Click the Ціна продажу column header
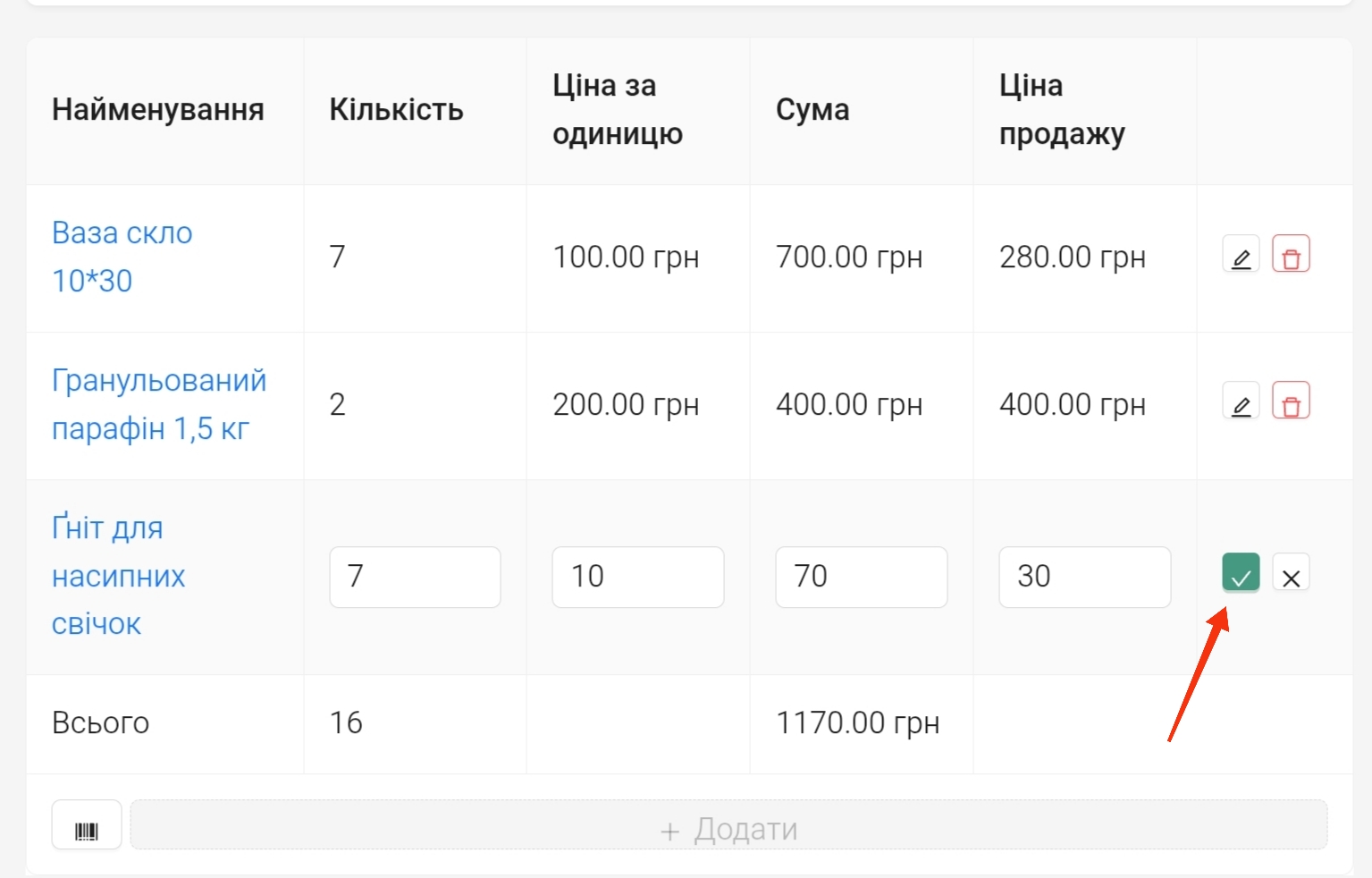 pyautogui.click(x=1062, y=110)
